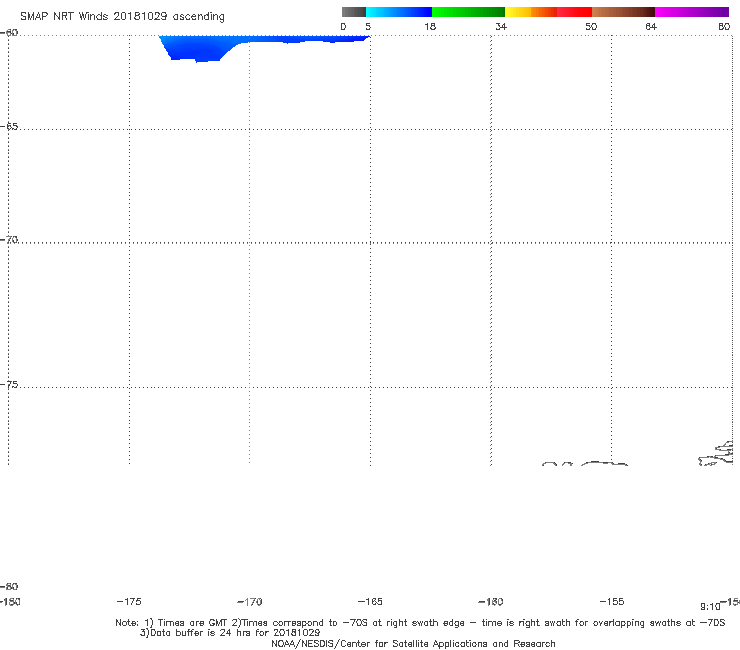Select the red colorbar segment
The image size is (740, 650).
point(574,12)
